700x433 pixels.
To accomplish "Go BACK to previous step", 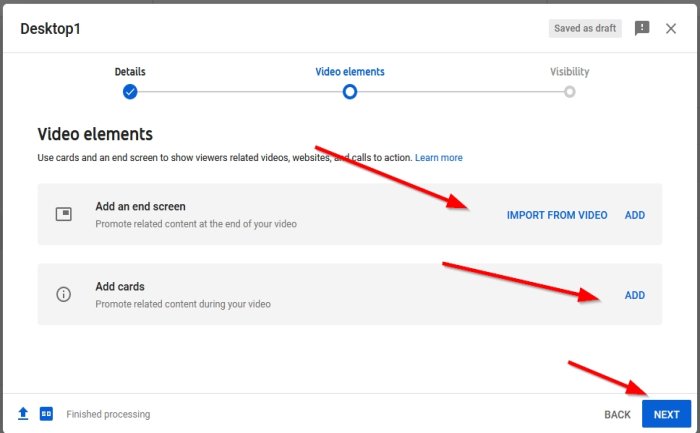I will pos(617,415).
